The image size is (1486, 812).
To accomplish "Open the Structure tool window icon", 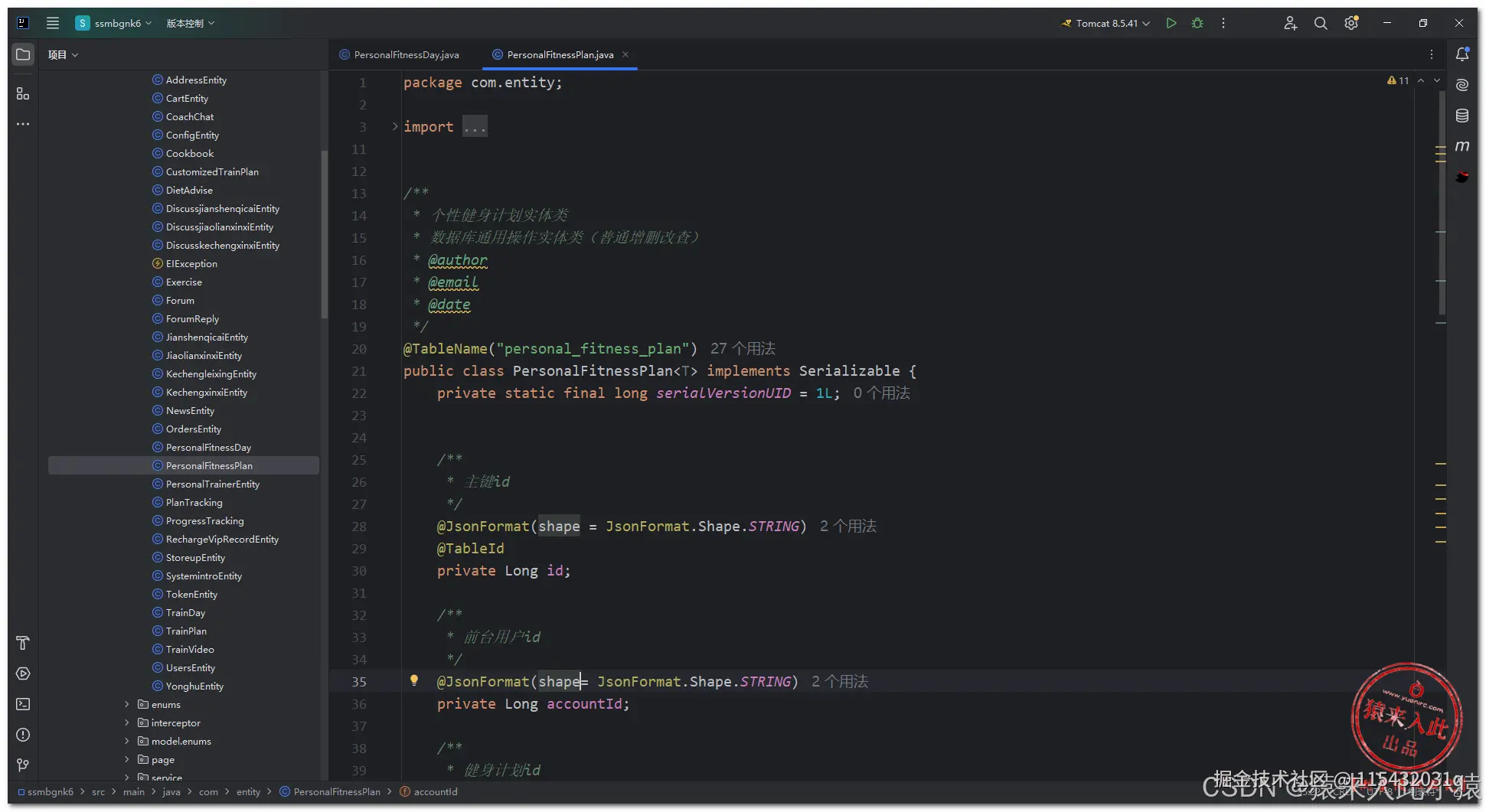I will click(x=23, y=93).
